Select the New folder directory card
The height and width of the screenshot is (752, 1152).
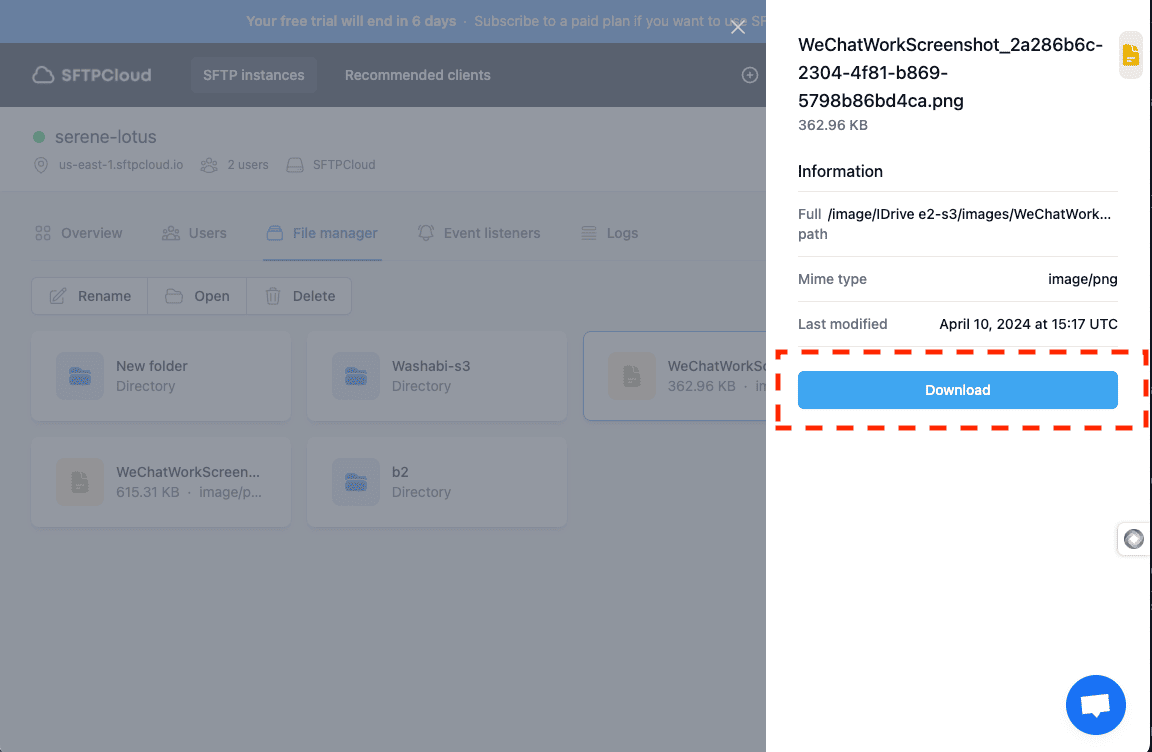tap(161, 376)
